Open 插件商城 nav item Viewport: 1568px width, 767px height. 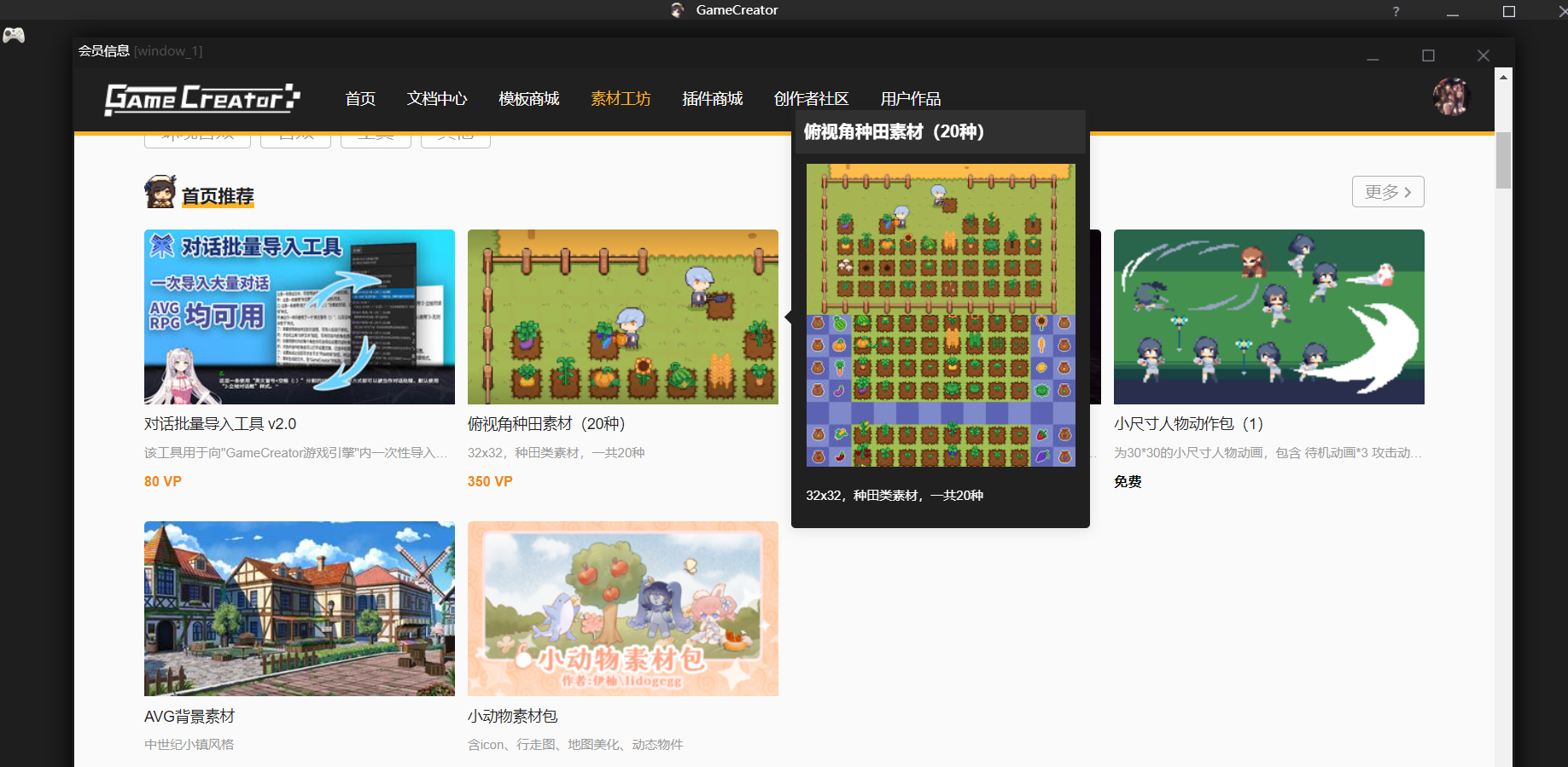coord(713,99)
